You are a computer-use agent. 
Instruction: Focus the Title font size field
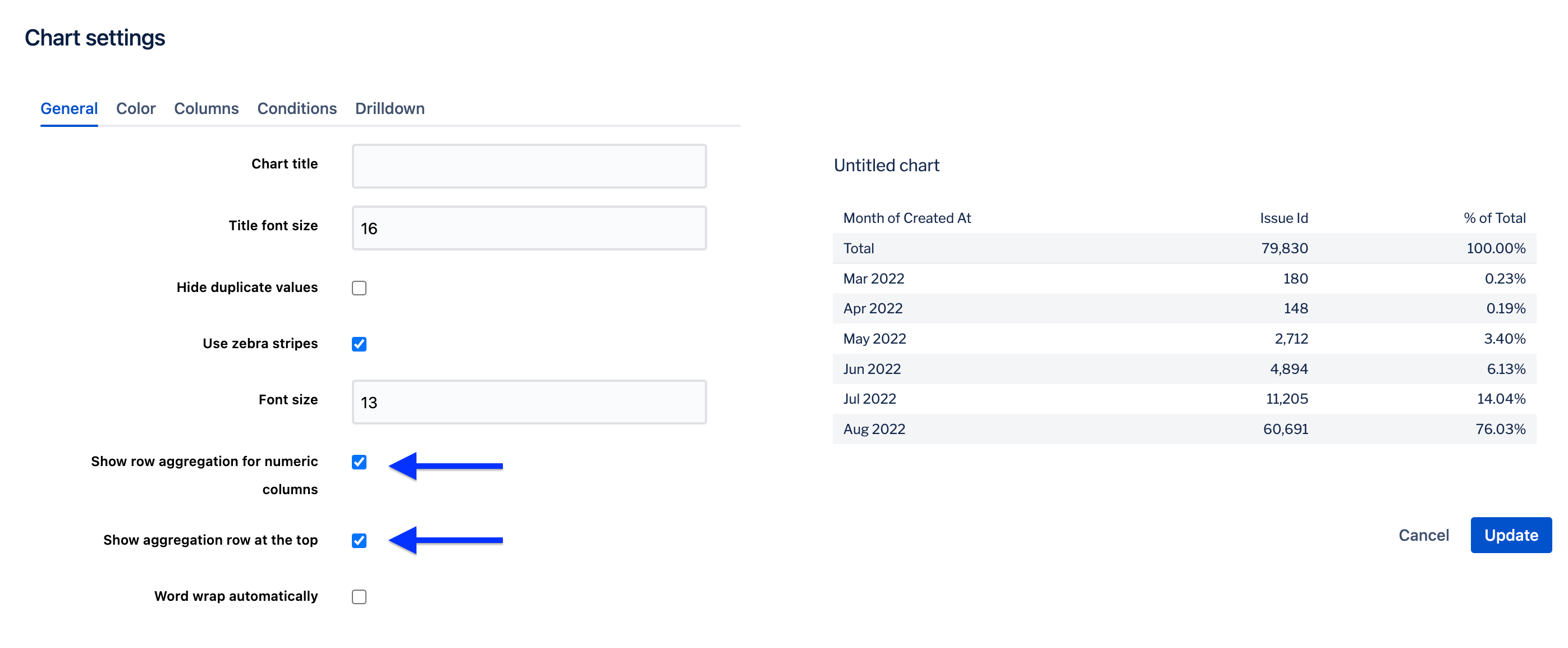[x=529, y=228]
